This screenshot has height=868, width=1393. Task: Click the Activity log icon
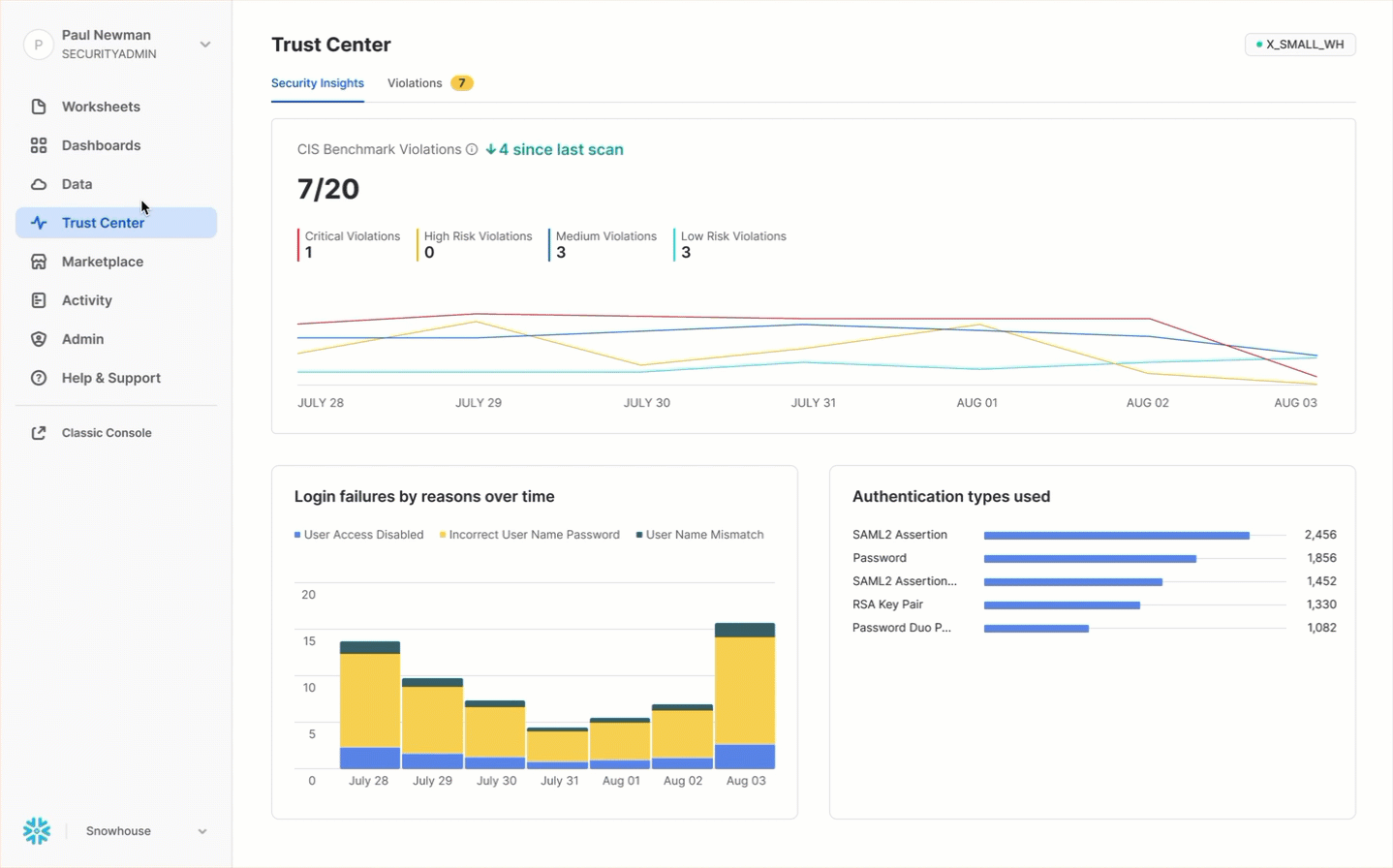[x=39, y=300]
